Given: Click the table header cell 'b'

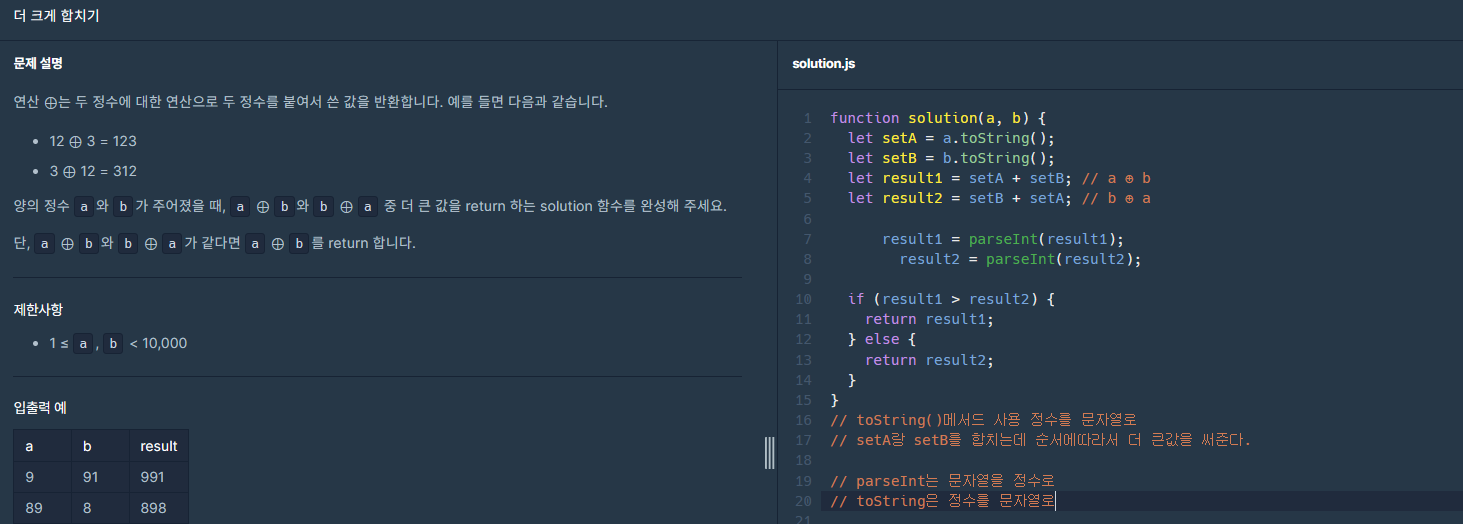Looking at the screenshot, I should [101, 446].
